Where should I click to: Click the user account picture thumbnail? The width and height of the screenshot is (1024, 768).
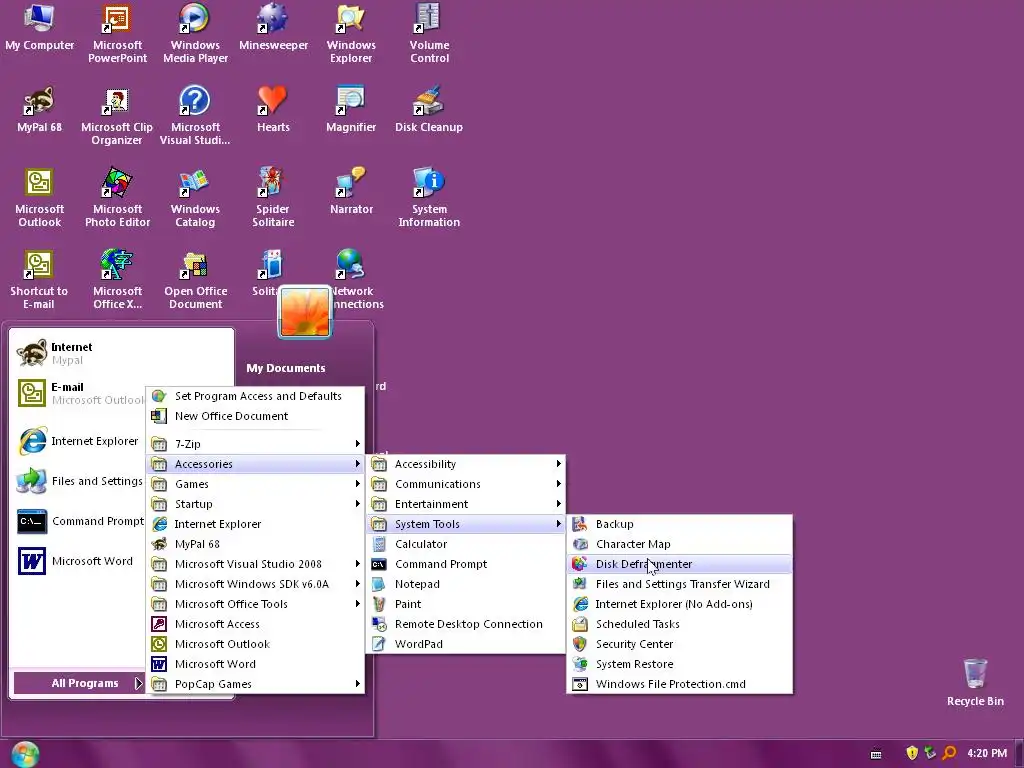pos(305,312)
